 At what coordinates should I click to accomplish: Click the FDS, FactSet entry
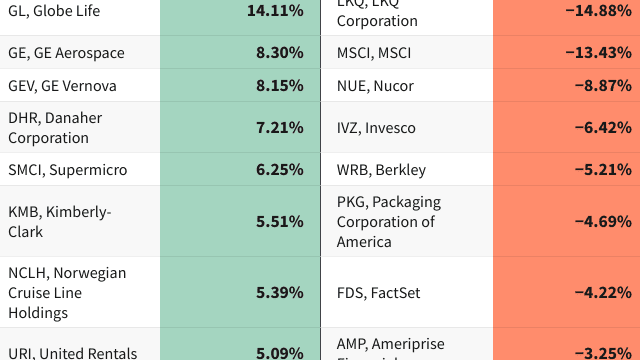(407, 292)
